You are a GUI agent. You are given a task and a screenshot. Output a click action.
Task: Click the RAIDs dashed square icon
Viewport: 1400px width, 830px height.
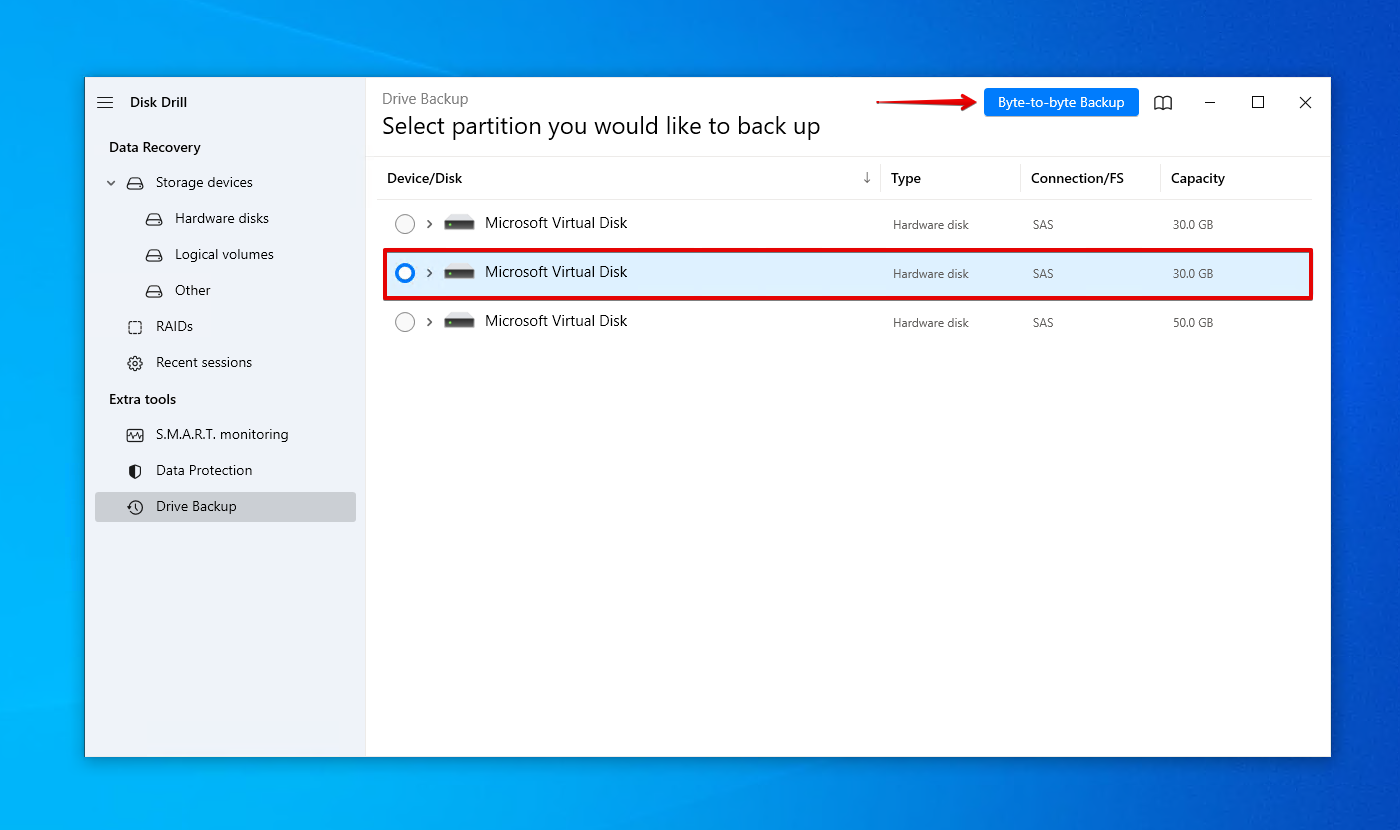click(x=135, y=327)
